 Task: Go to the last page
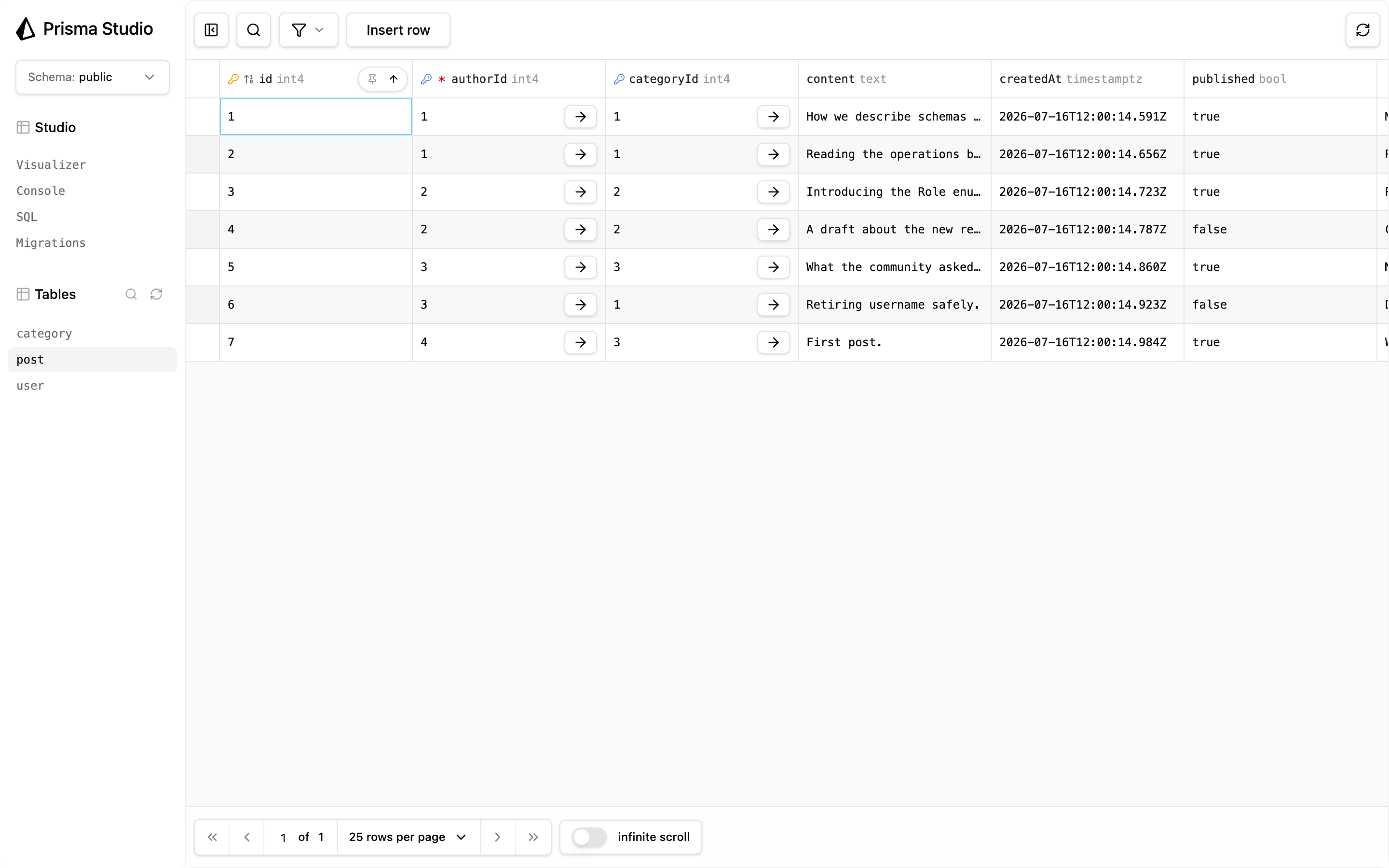coord(533,837)
